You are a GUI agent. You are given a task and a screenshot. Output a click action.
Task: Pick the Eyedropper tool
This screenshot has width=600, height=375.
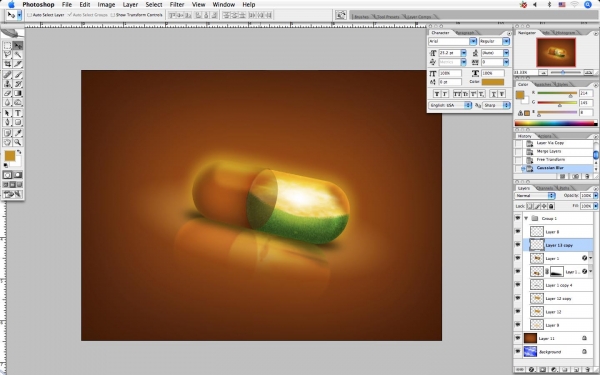pos(18,133)
